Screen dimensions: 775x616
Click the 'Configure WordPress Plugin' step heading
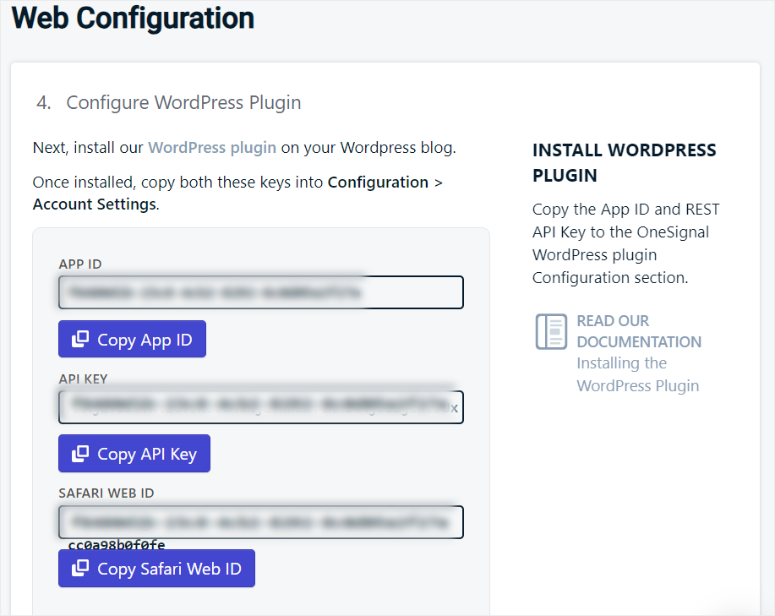[183, 102]
